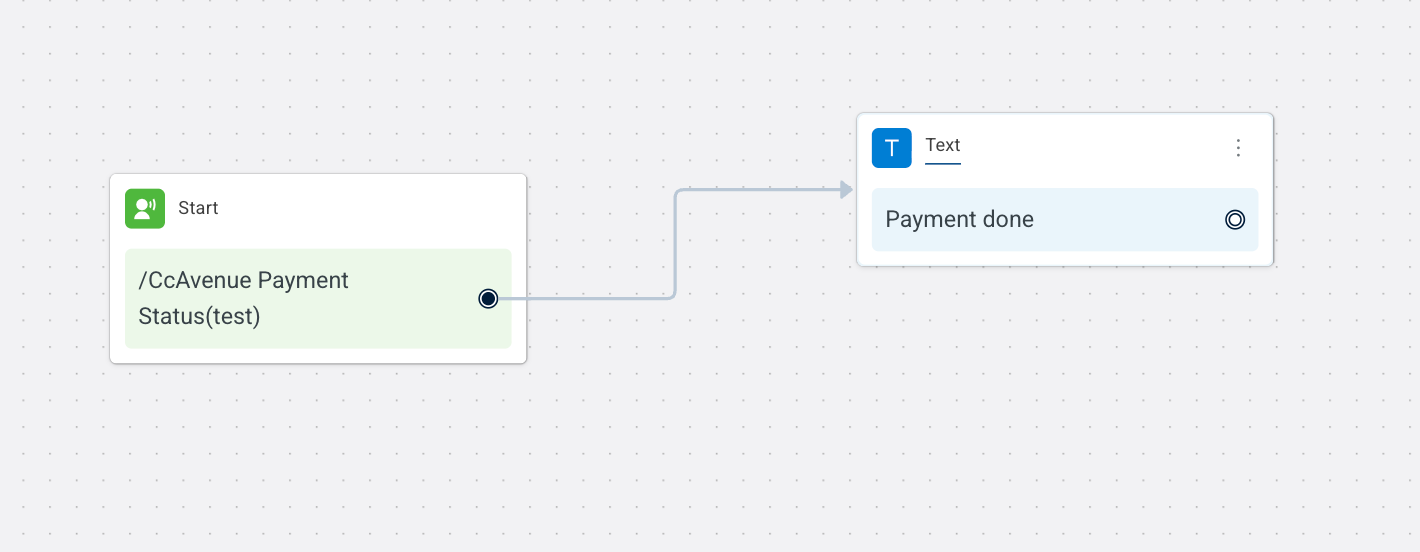1420x552 pixels.
Task: Select the connector line between the nodes
Action: (x=675, y=243)
